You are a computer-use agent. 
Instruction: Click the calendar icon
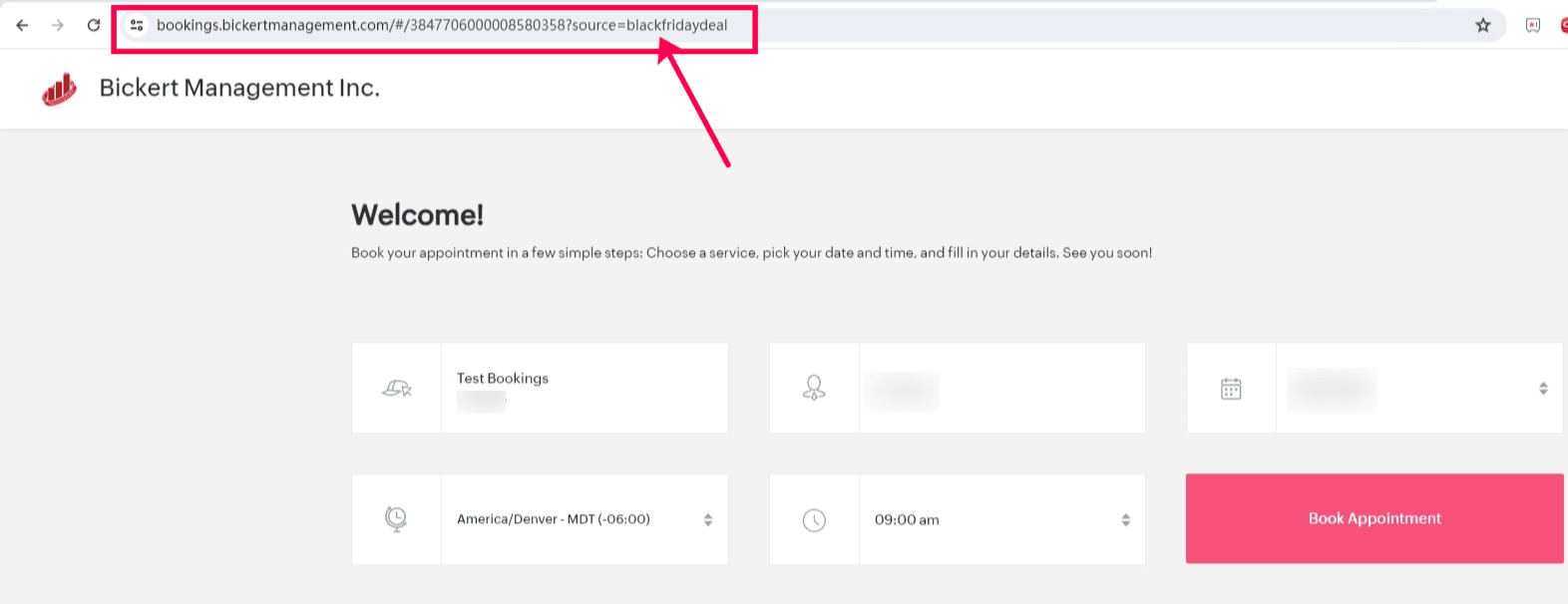[1231, 389]
